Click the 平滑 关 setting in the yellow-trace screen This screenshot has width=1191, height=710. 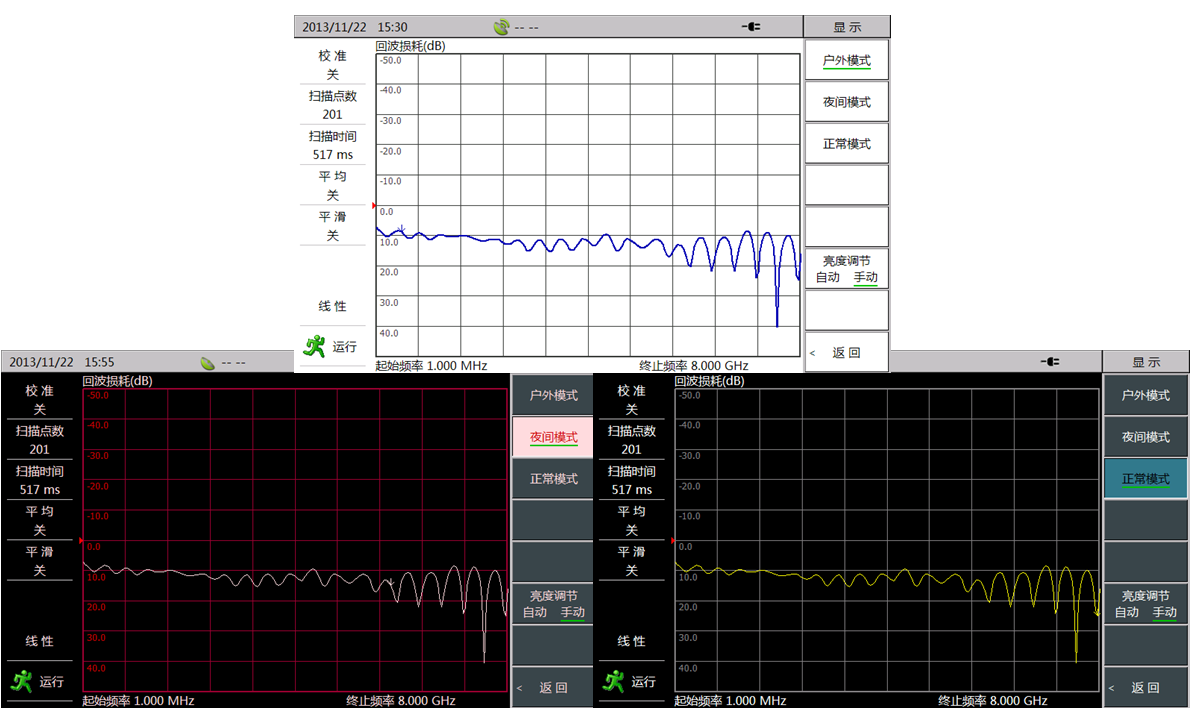point(631,561)
